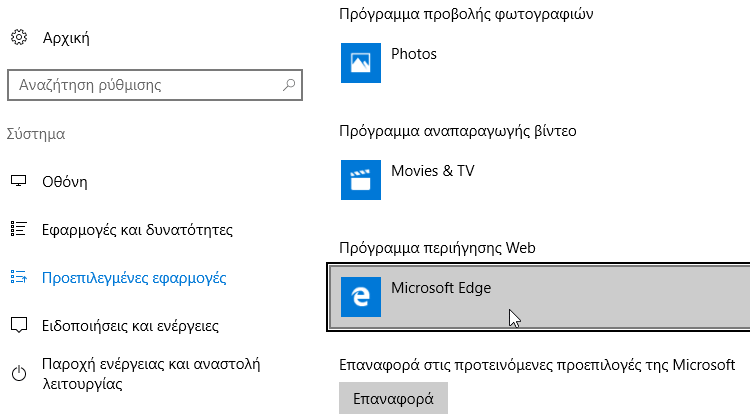This screenshot has height=414, width=750.
Task: Click the Ειδοποιήσεις και ενέργειες speech-bubble icon
Action: click(19, 325)
